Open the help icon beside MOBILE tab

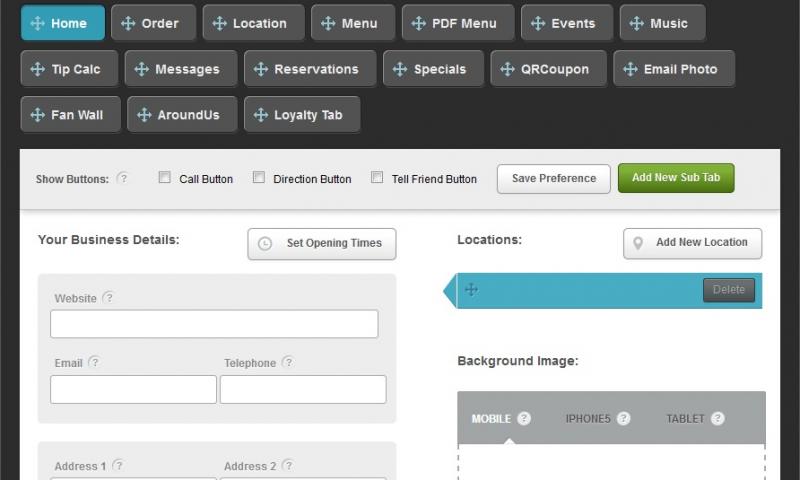pyautogui.click(x=524, y=418)
